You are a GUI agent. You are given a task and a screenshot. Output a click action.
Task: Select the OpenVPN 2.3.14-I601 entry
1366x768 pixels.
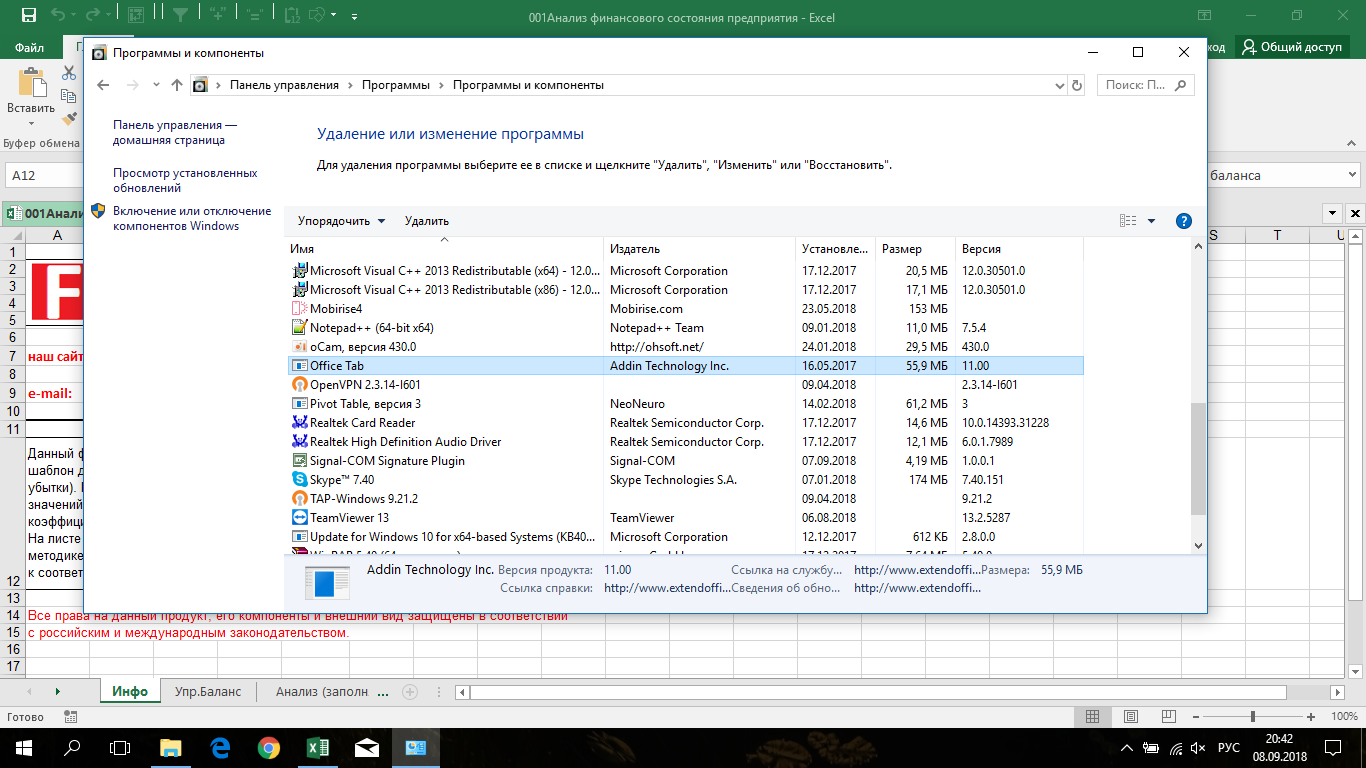(x=365, y=385)
